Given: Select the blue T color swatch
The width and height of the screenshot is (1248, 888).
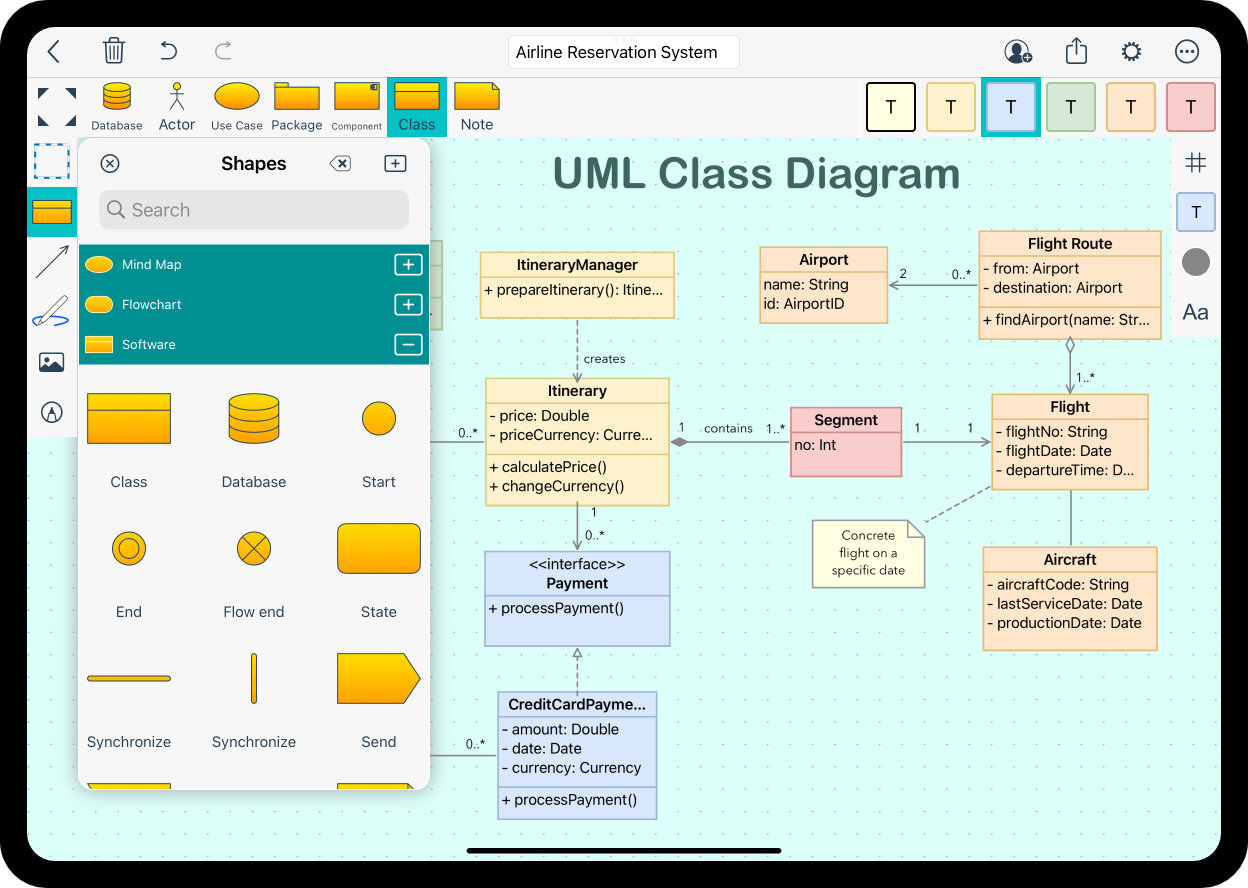Looking at the screenshot, I should coord(1011,106).
